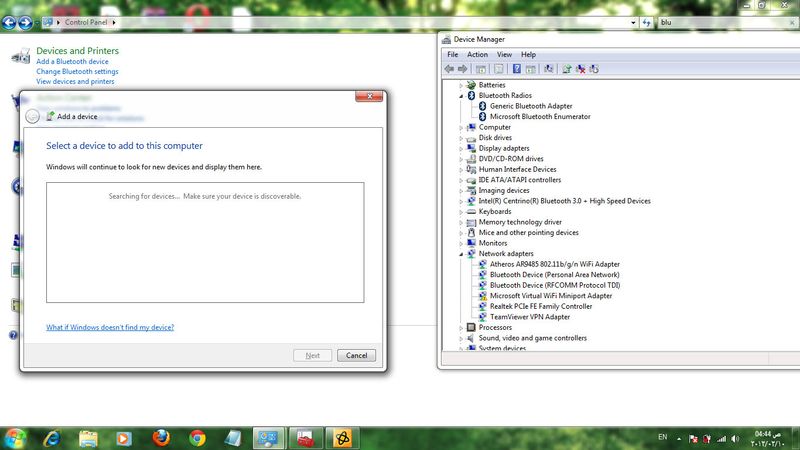Collapse the Bluetooth Radios category

pyautogui.click(x=461, y=96)
